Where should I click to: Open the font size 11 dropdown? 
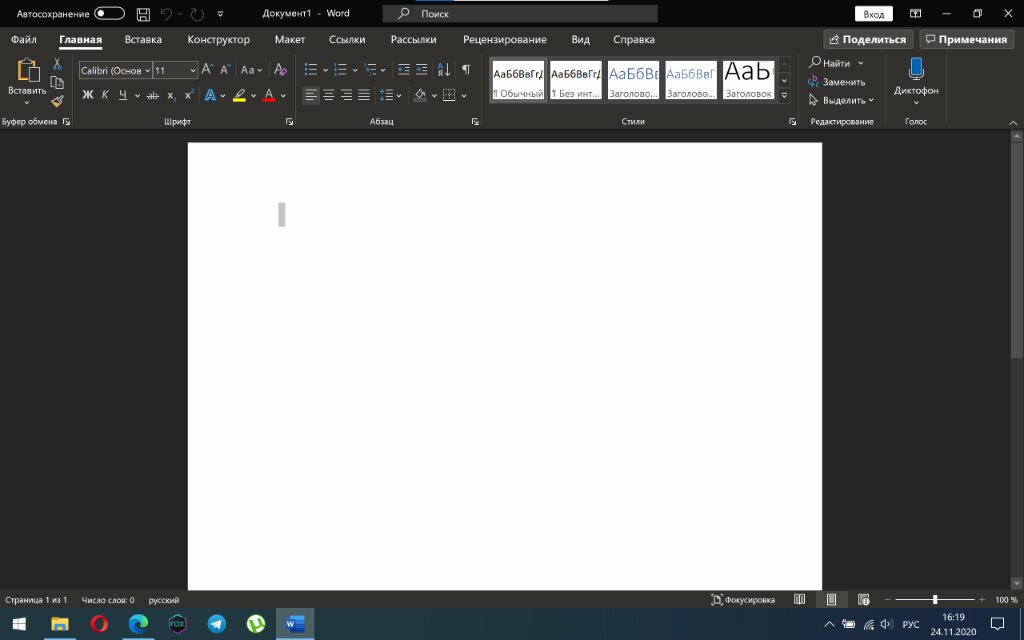[193, 70]
